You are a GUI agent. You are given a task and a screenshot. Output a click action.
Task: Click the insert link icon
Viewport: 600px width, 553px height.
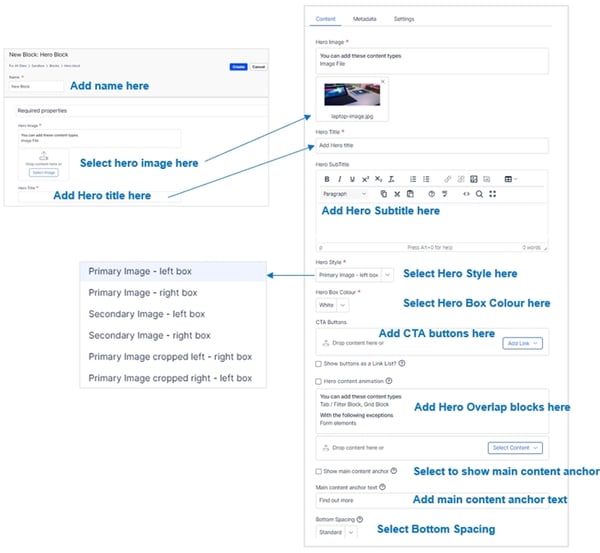click(x=448, y=179)
